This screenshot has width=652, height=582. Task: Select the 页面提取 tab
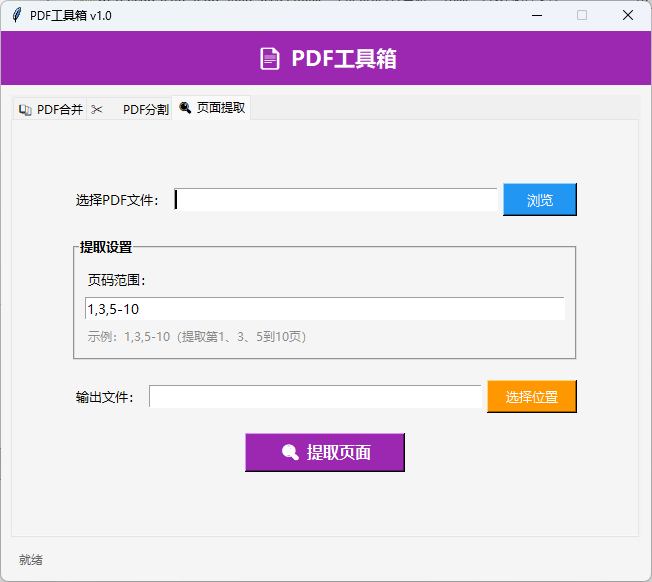pyautogui.click(x=211, y=108)
